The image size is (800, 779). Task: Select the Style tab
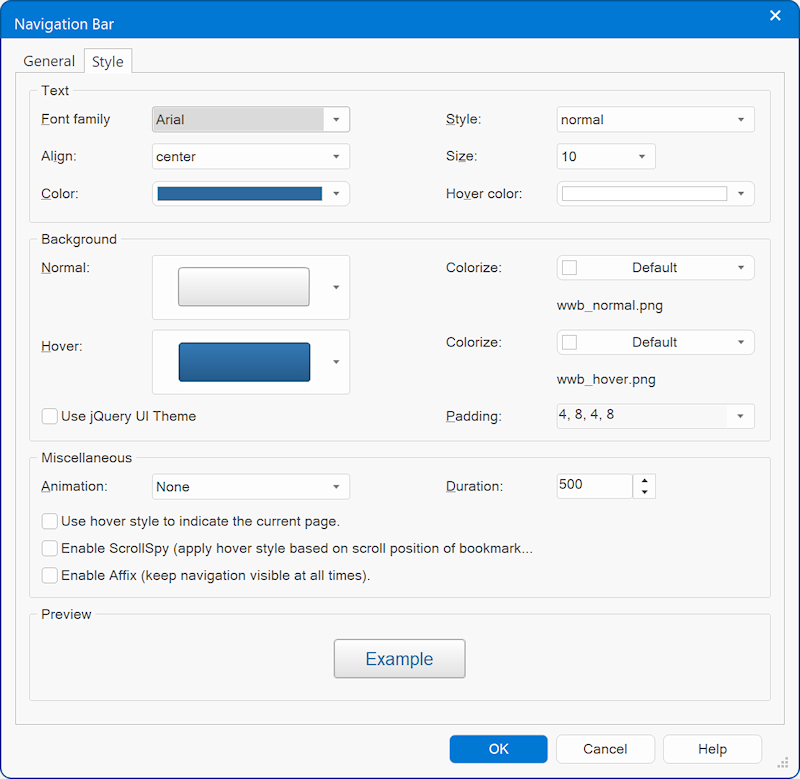108,61
